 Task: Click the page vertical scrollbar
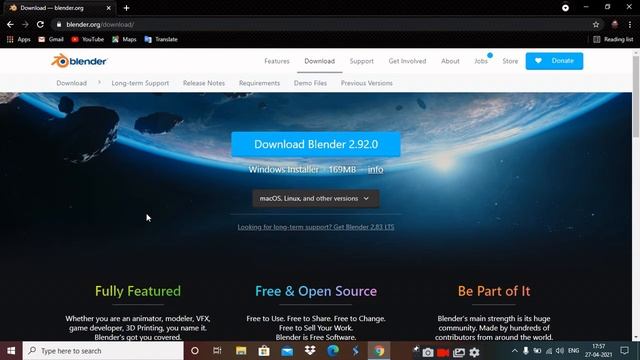(636, 97)
